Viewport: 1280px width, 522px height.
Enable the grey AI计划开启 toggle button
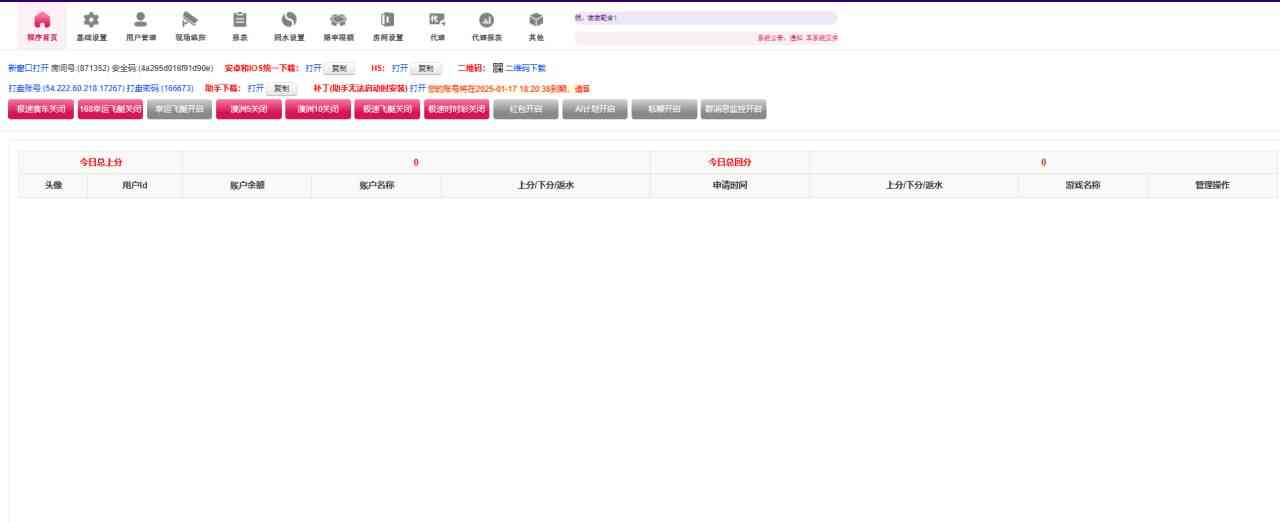pyautogui.click(x=595, y=110)
